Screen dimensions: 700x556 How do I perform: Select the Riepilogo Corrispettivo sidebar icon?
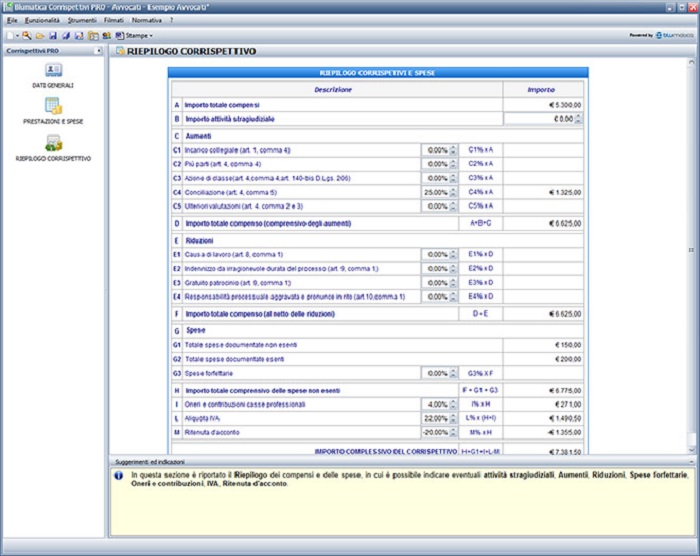coord(53,143)
